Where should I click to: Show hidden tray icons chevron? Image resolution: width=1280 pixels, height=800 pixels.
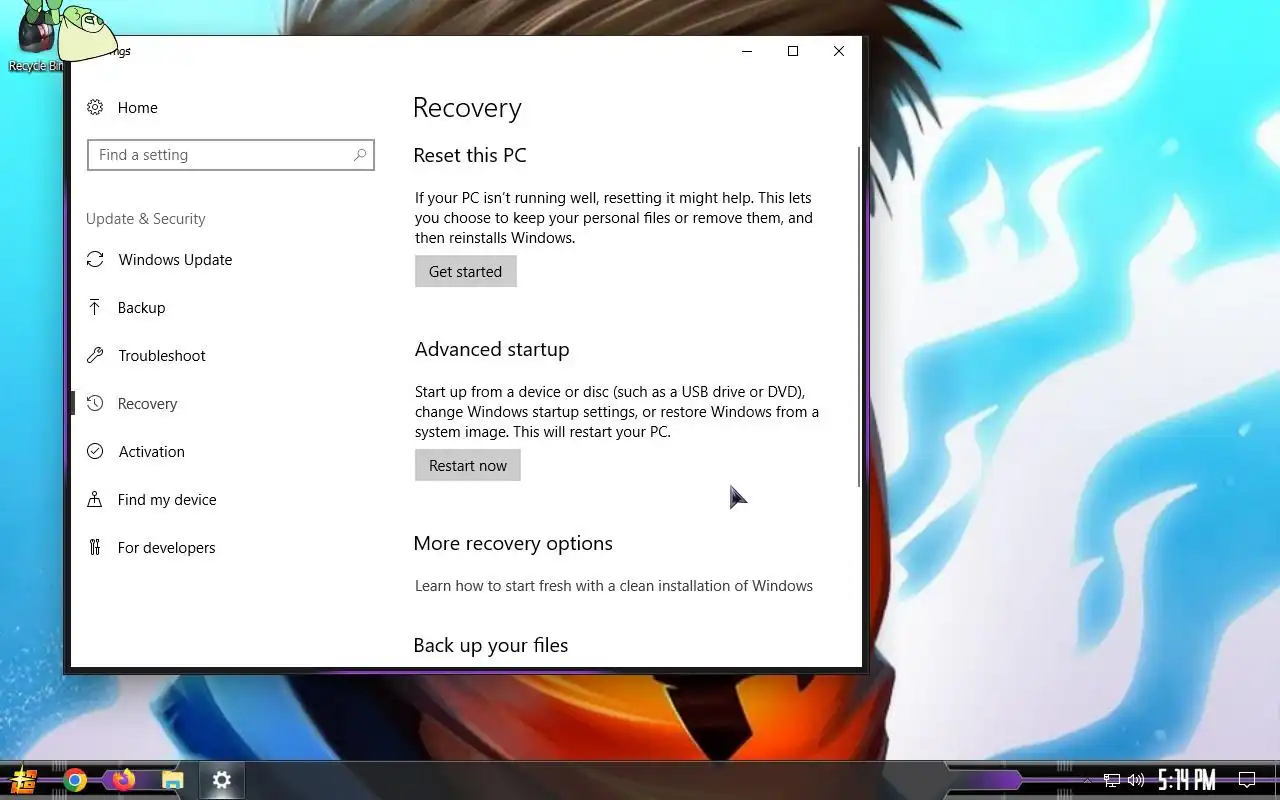click(x=1087, y=780)
